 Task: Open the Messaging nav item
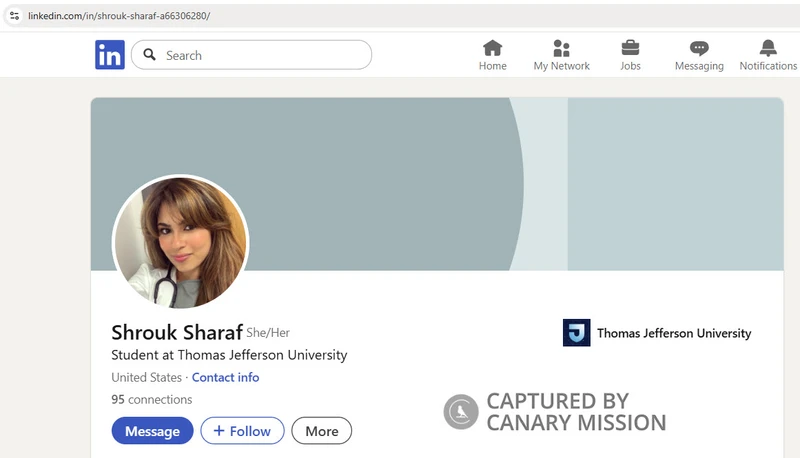(699, 55)
